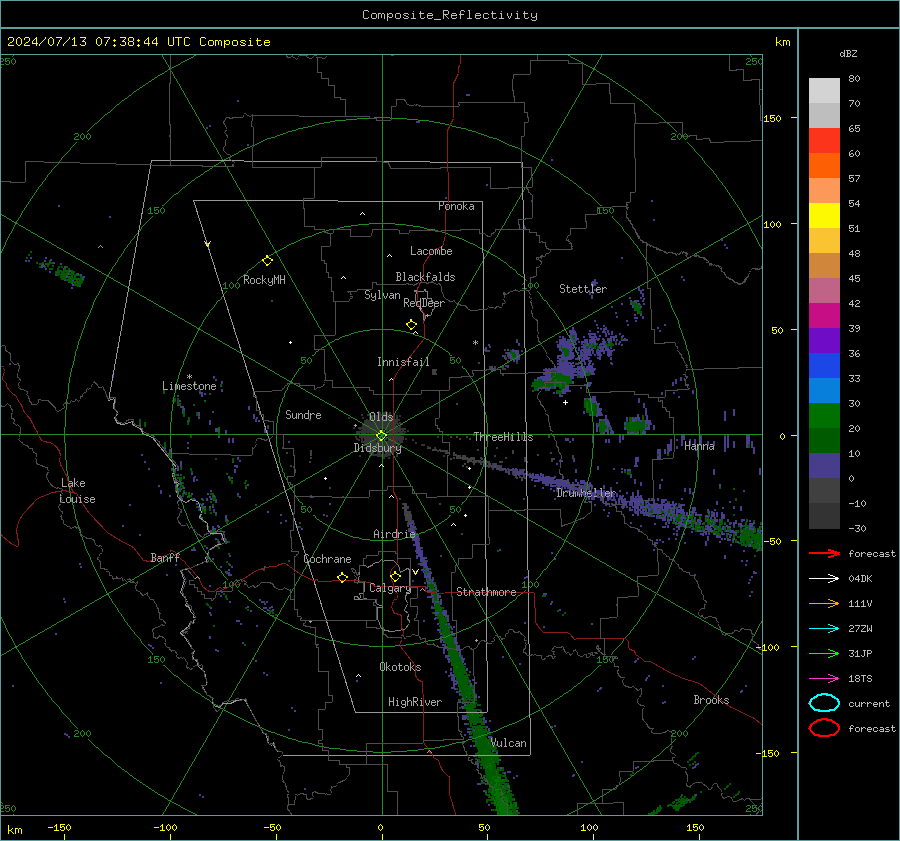Pick the purple 36-39 dBZ swatch
Image resolution: width=900 pixels, height=841 pixels.
pyautogui.click(x=824, y=340)
